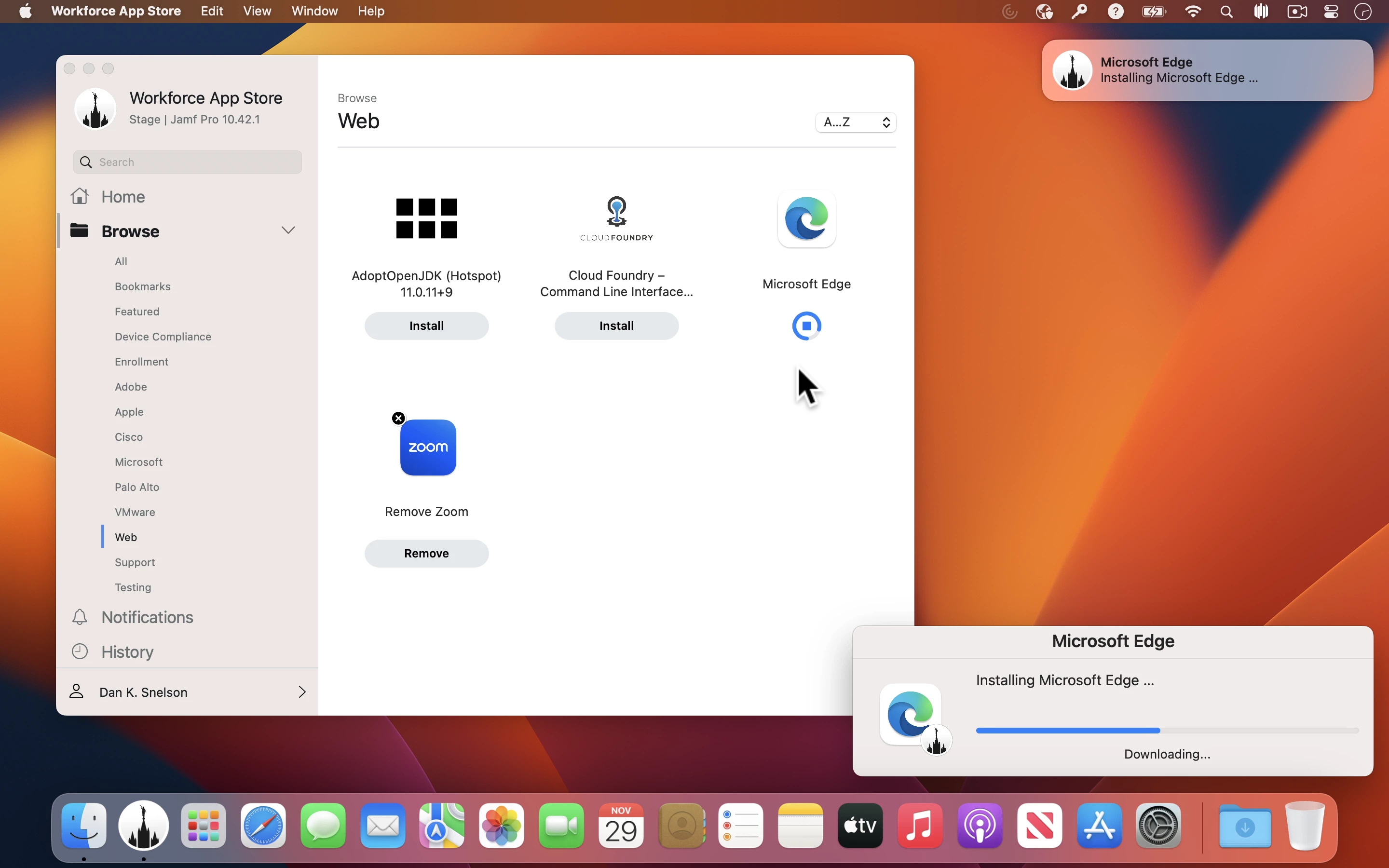
Task: Open Launchpad from the Dock
Action: (x=203, y=826)
